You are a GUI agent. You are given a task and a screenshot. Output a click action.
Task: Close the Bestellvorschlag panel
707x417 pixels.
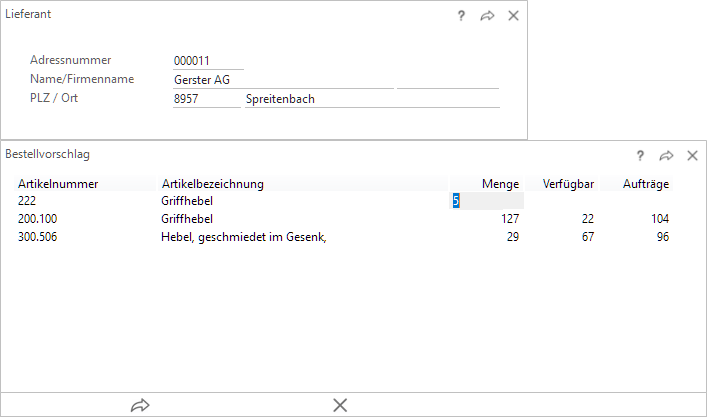(x=692, y=156)
